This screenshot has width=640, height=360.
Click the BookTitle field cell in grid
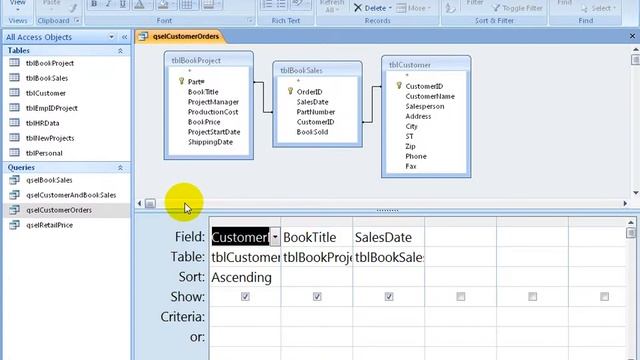[x=317, y=237]
